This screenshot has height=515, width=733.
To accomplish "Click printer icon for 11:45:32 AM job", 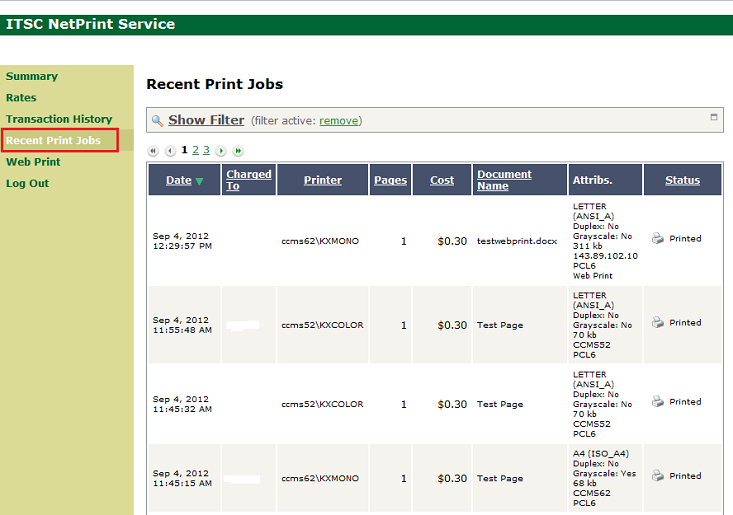I will 658,402.
